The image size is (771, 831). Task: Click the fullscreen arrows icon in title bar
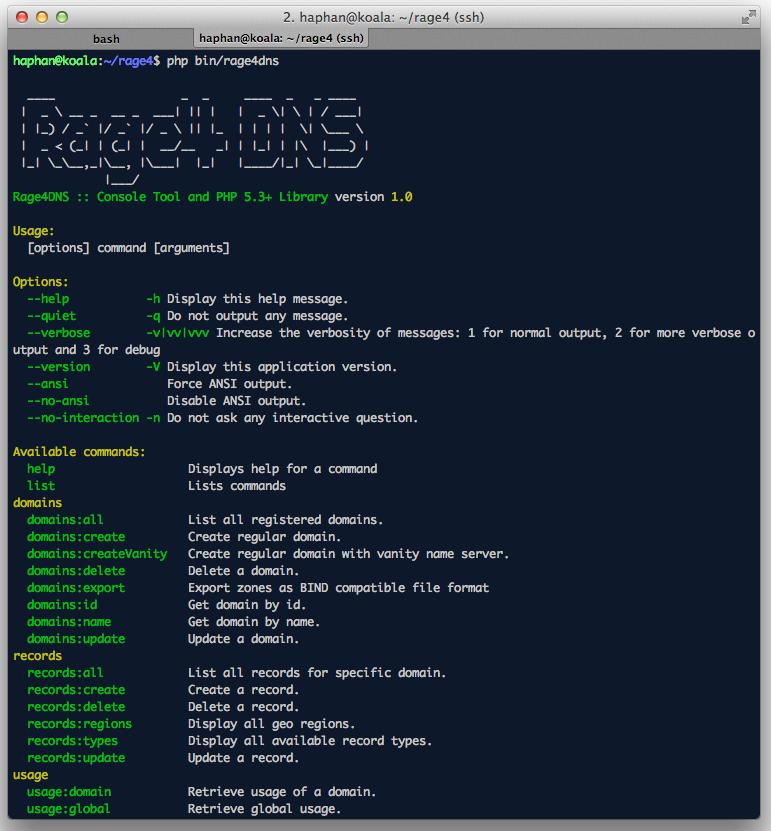[748, 17]
